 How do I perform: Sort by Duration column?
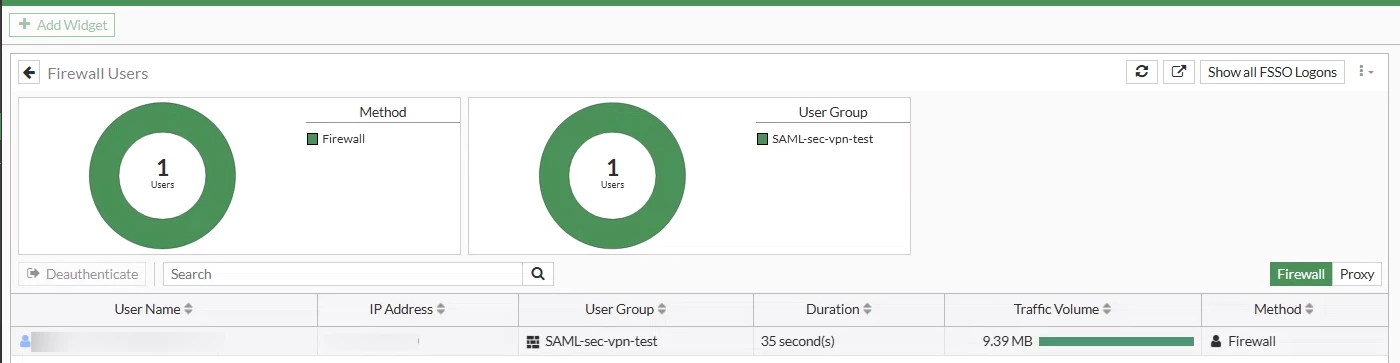[x=849, y=310]
